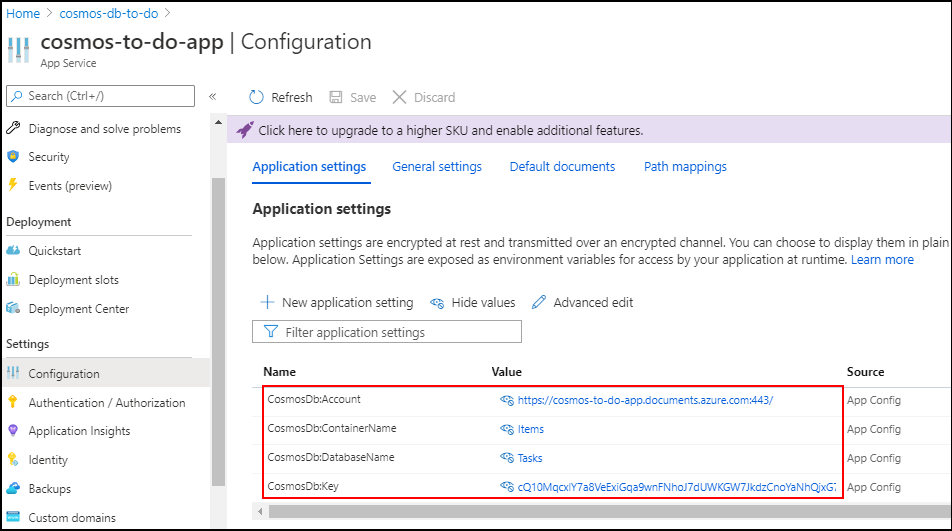Open the Learn more link
Image resolution: width=952 pixels, height=531 pixels.
(x=882, y=260)
